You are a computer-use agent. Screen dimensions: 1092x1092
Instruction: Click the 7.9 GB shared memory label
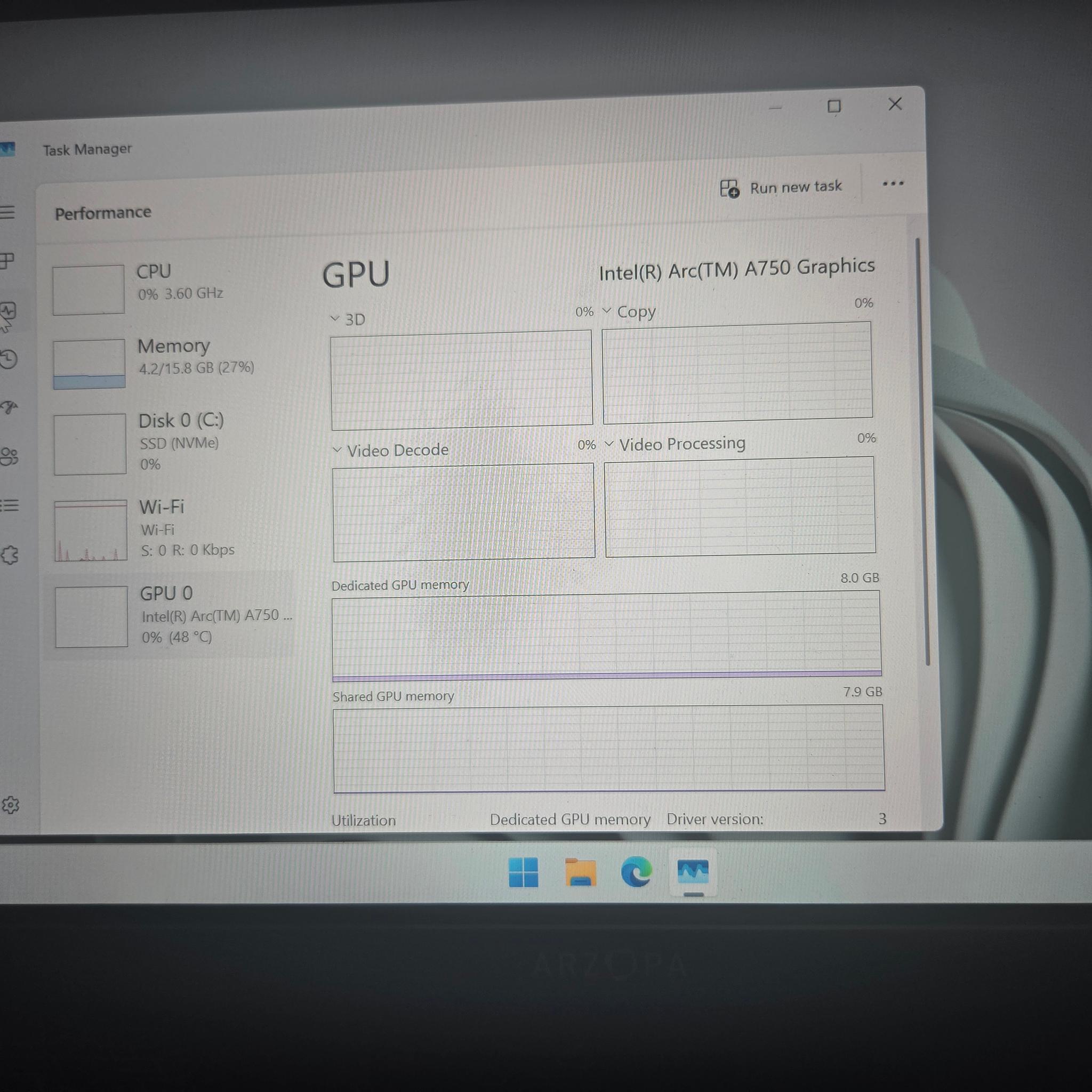pyautogui.click(x=863, y=692)
